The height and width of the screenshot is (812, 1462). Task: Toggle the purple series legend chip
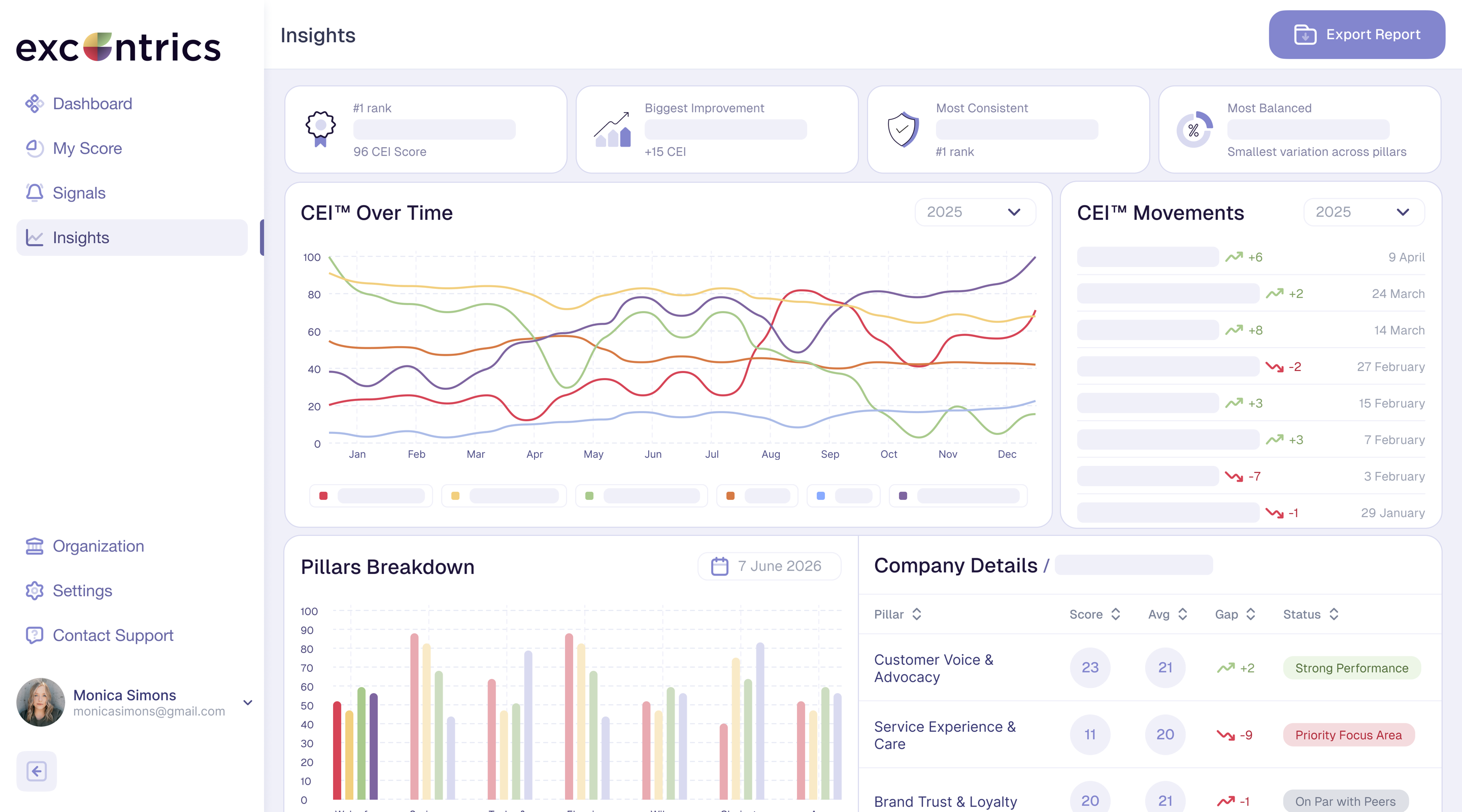pos(958,496)
